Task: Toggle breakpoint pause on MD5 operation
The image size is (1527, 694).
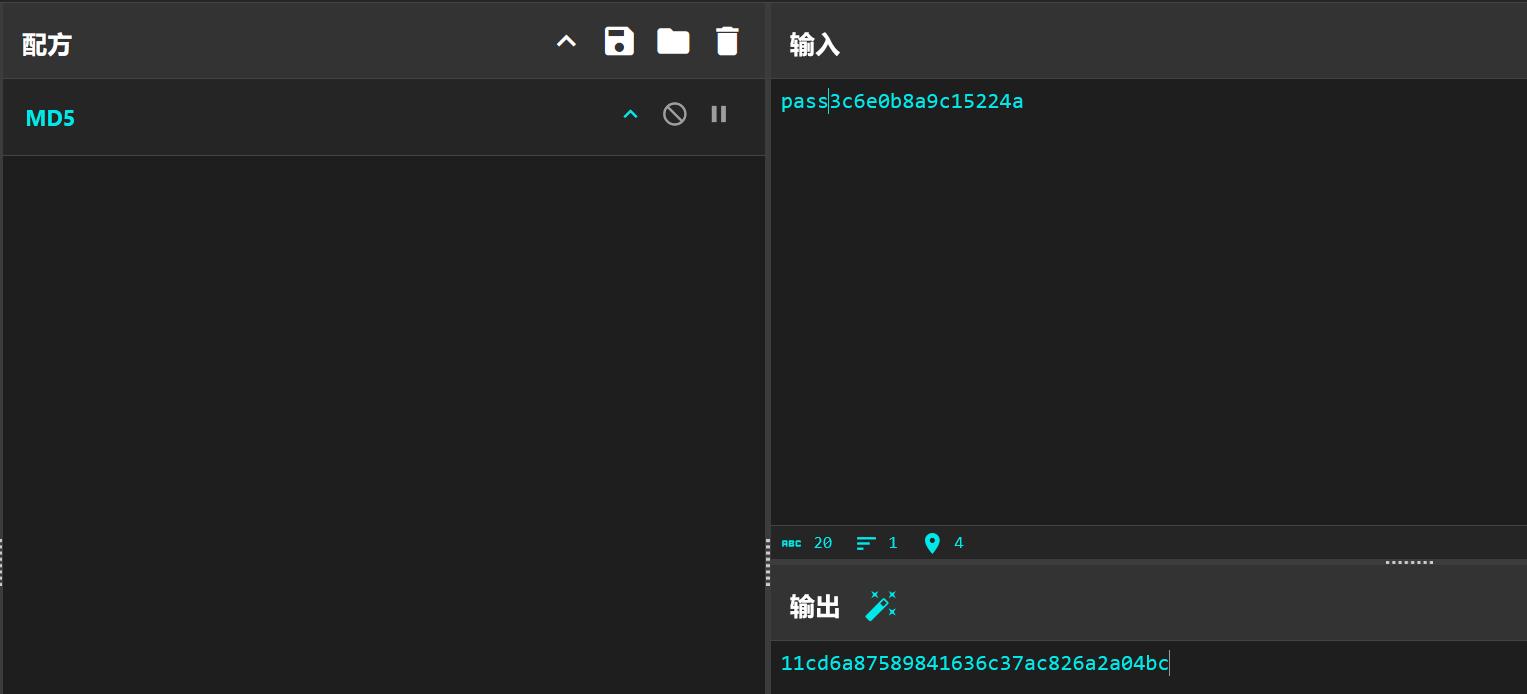Action: 719,114
